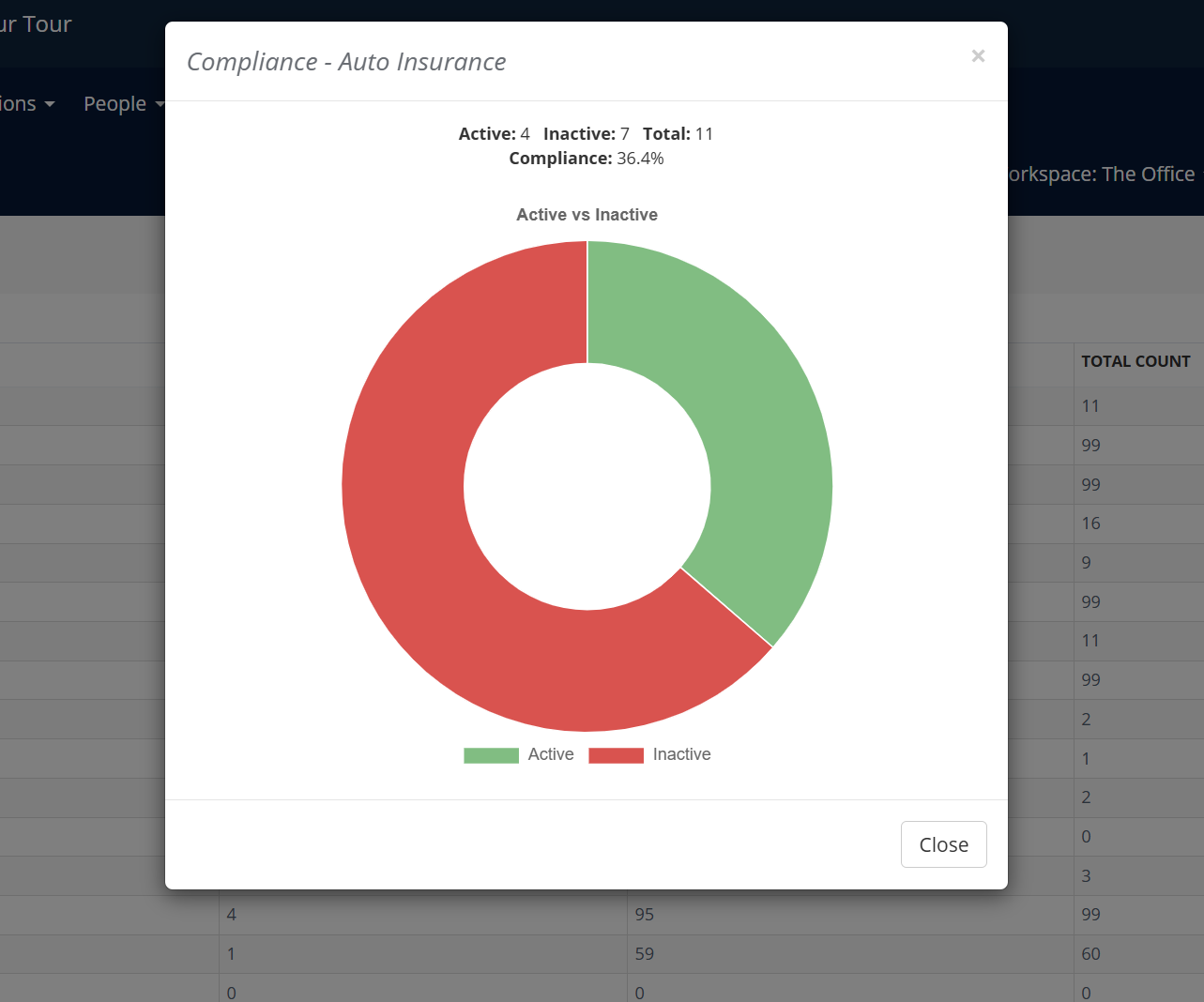The width and height of the screenshot is (1204, 1002).
Task: Click the Close button in the dialog footer
Action: coord(943,844)
